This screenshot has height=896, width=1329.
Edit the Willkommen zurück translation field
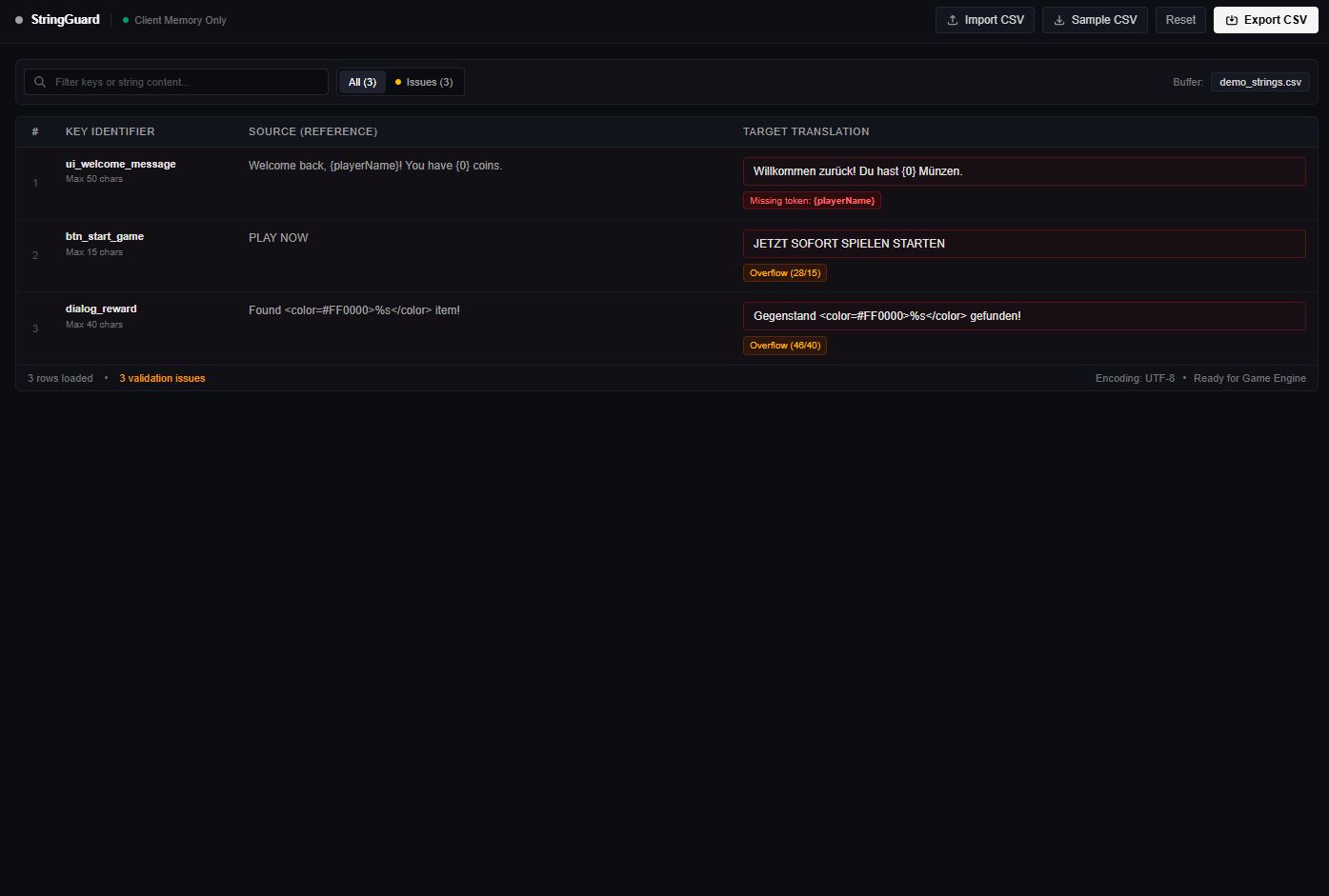coord(1024,171)
